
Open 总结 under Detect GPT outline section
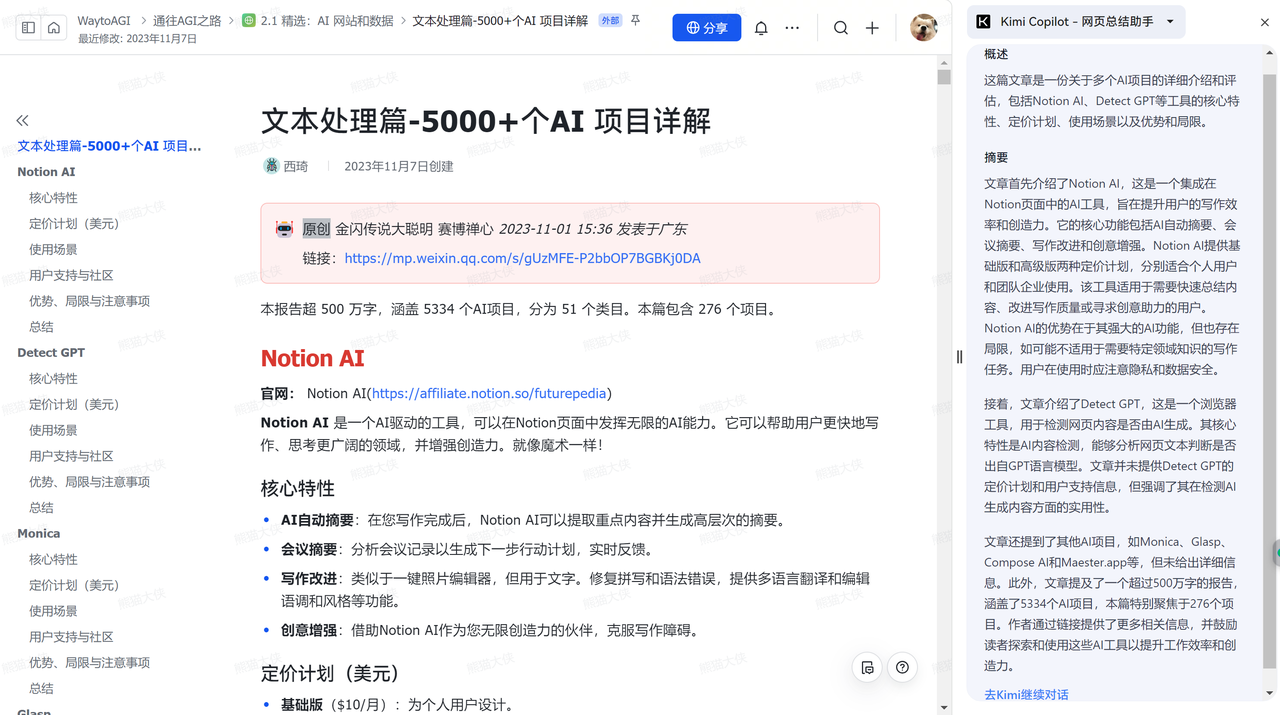[x=41, y=508]
